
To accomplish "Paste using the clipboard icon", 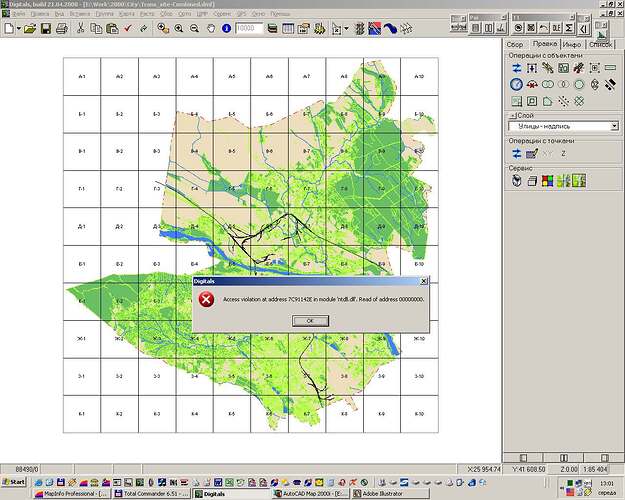I will (x=112, y=28).
